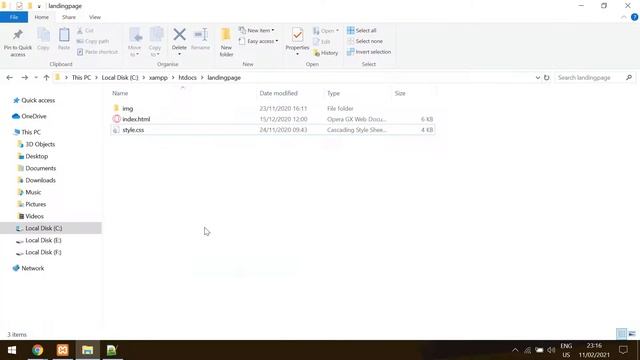This screenshot has height=360, width=640.
Task: Click Select all
Action: coord(362,31)
